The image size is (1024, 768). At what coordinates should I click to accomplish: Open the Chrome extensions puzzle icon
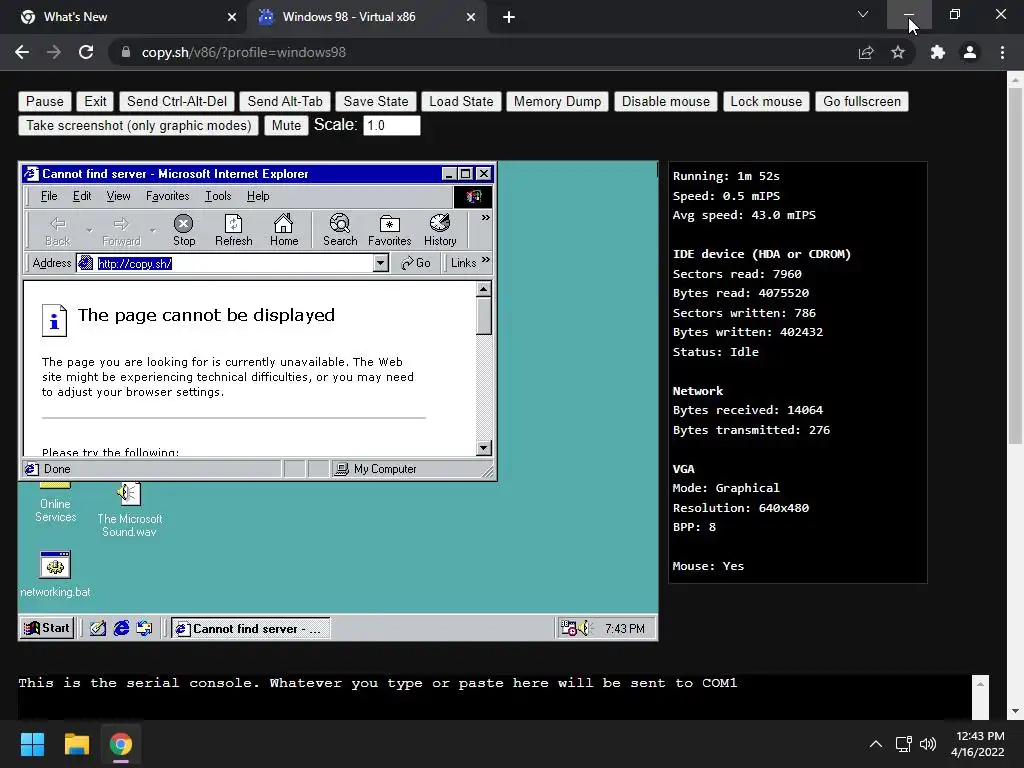click(x=938, y=52)
